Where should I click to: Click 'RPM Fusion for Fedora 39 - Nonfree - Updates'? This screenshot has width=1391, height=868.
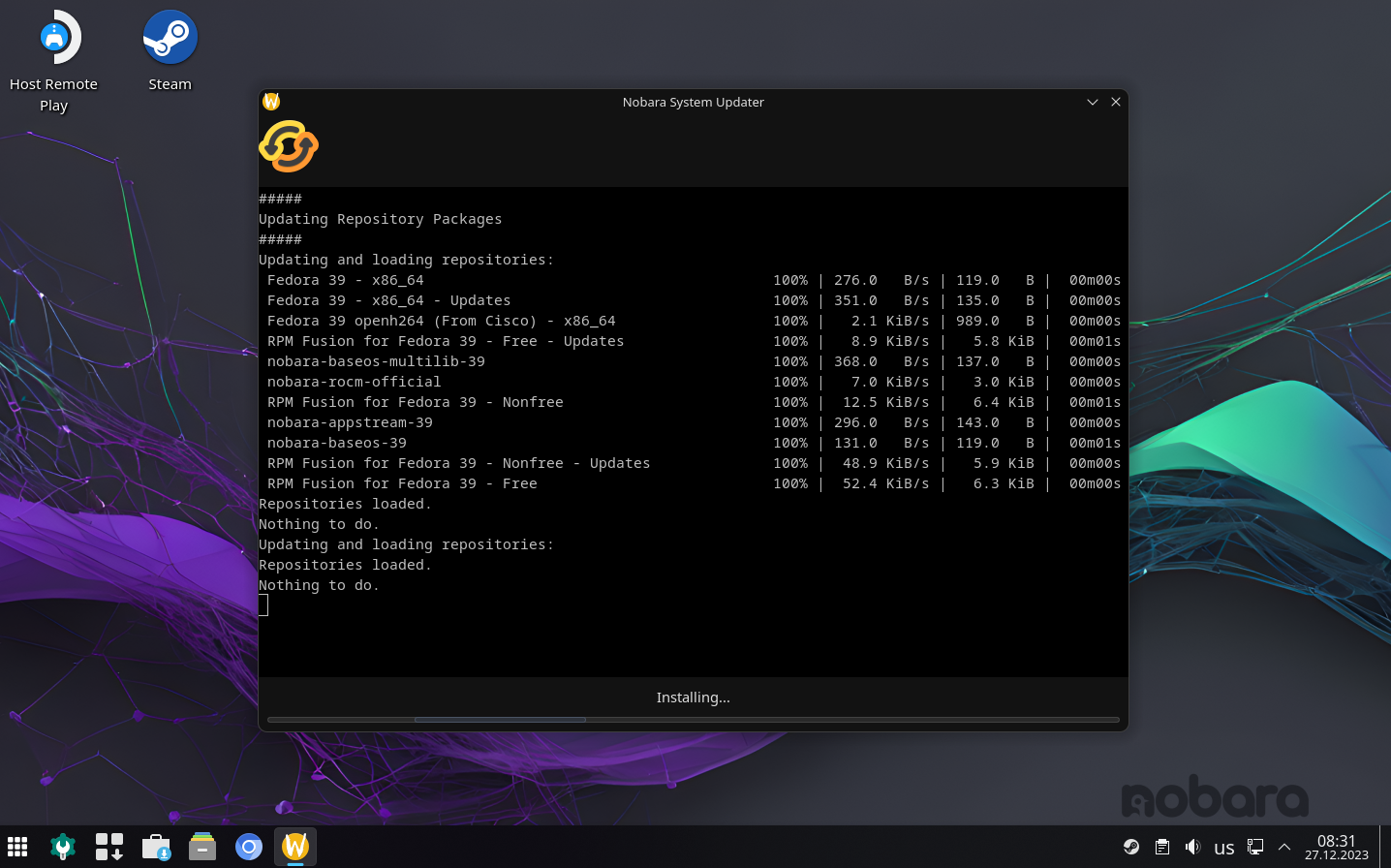point(459,463)
